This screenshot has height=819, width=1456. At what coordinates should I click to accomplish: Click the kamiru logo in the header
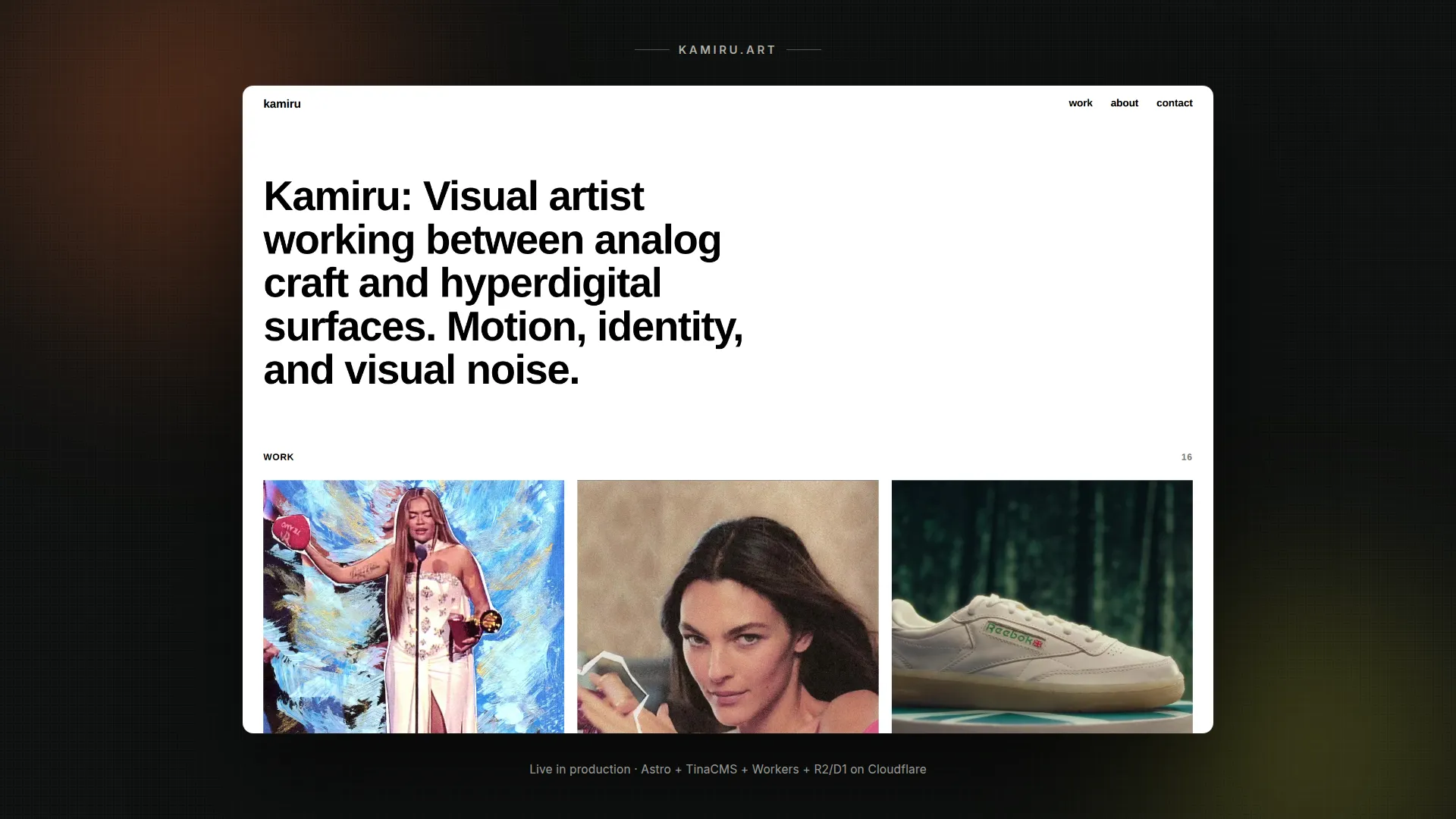click(x=282, y=104)
